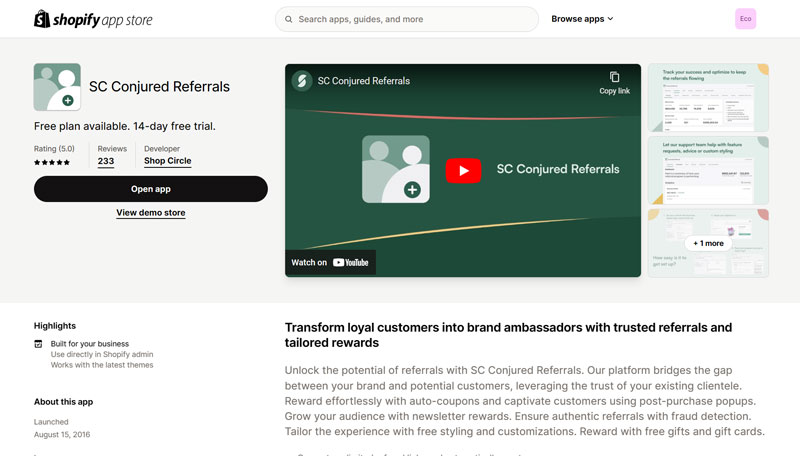Click the app icon inside the video
Viewport: 800px width, 456px height.
tap(395, 169)
